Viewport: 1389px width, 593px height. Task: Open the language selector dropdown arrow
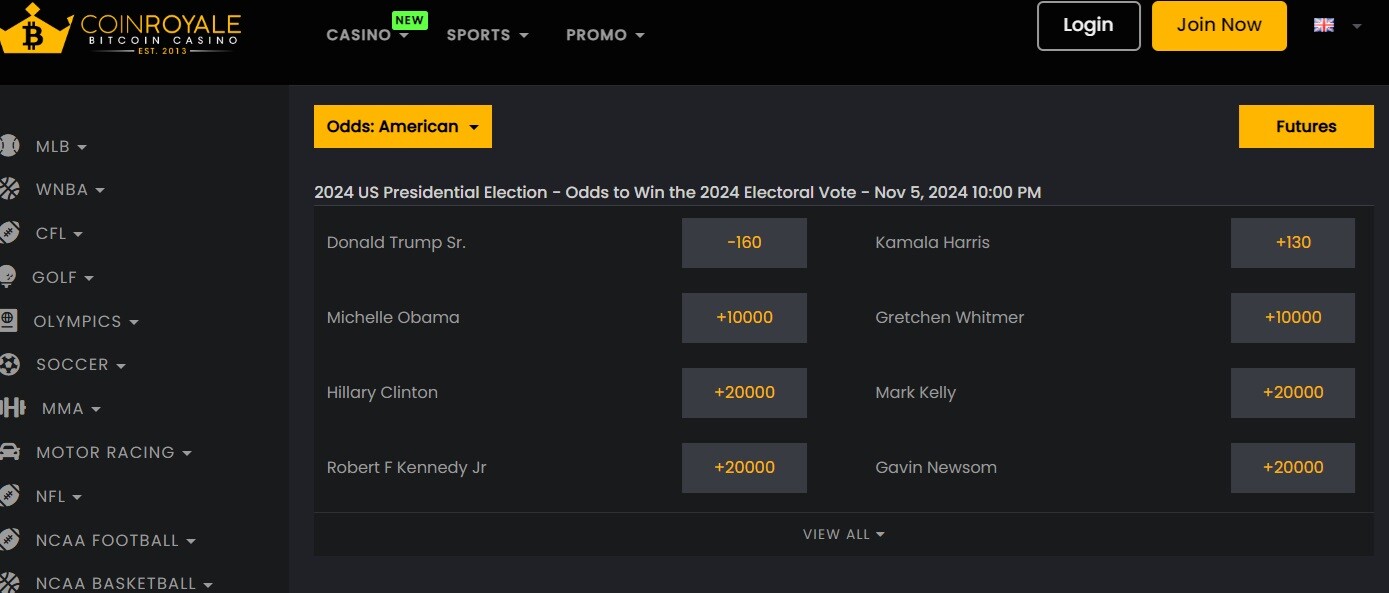(x=1356, y=26)
